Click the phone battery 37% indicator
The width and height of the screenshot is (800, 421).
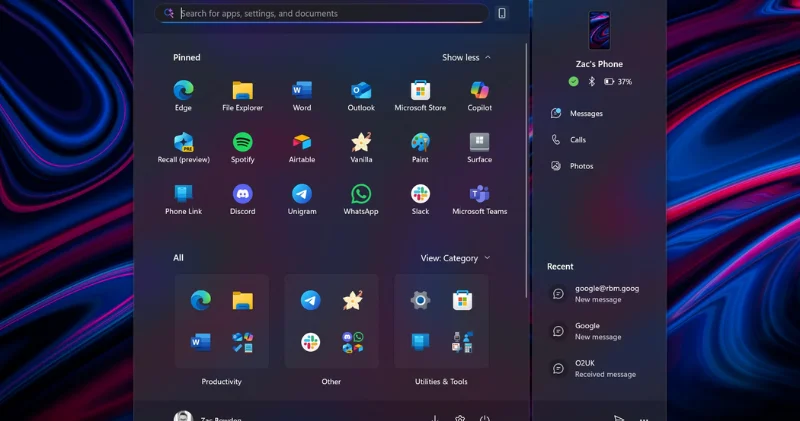point(618,82)
